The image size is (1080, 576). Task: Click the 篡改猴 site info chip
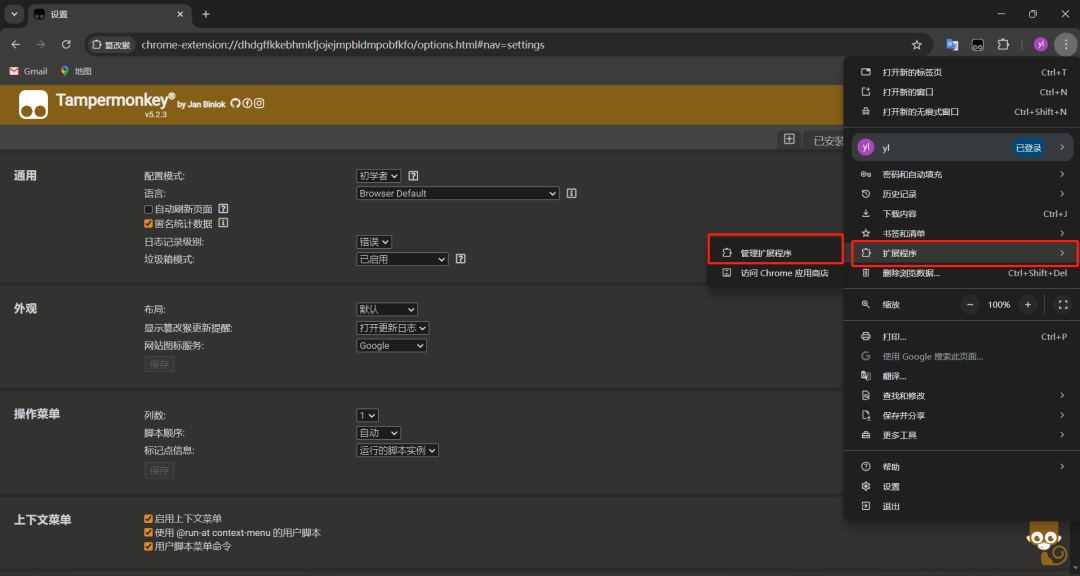(111, 45)
